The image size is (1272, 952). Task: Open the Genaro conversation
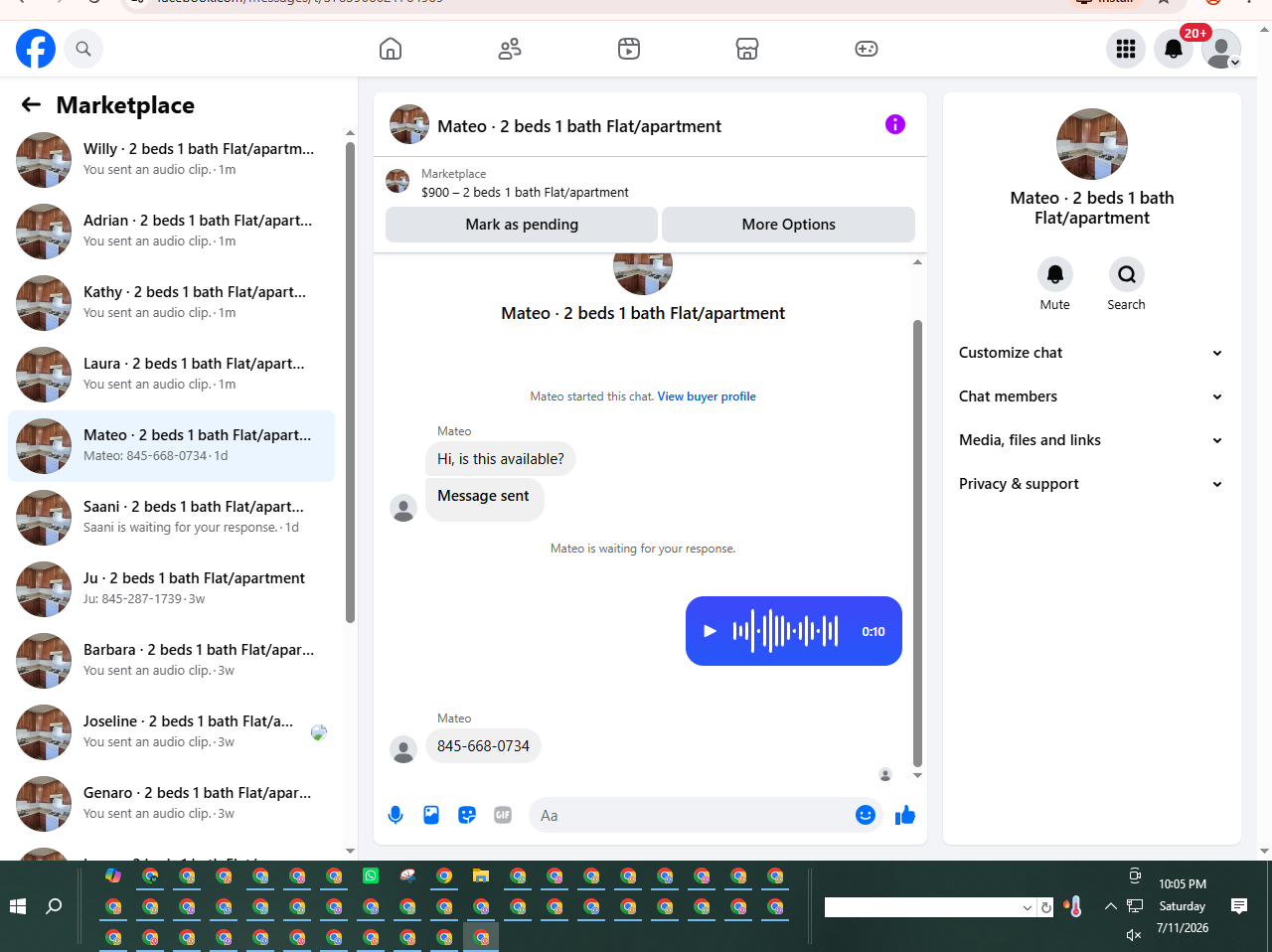172,804
